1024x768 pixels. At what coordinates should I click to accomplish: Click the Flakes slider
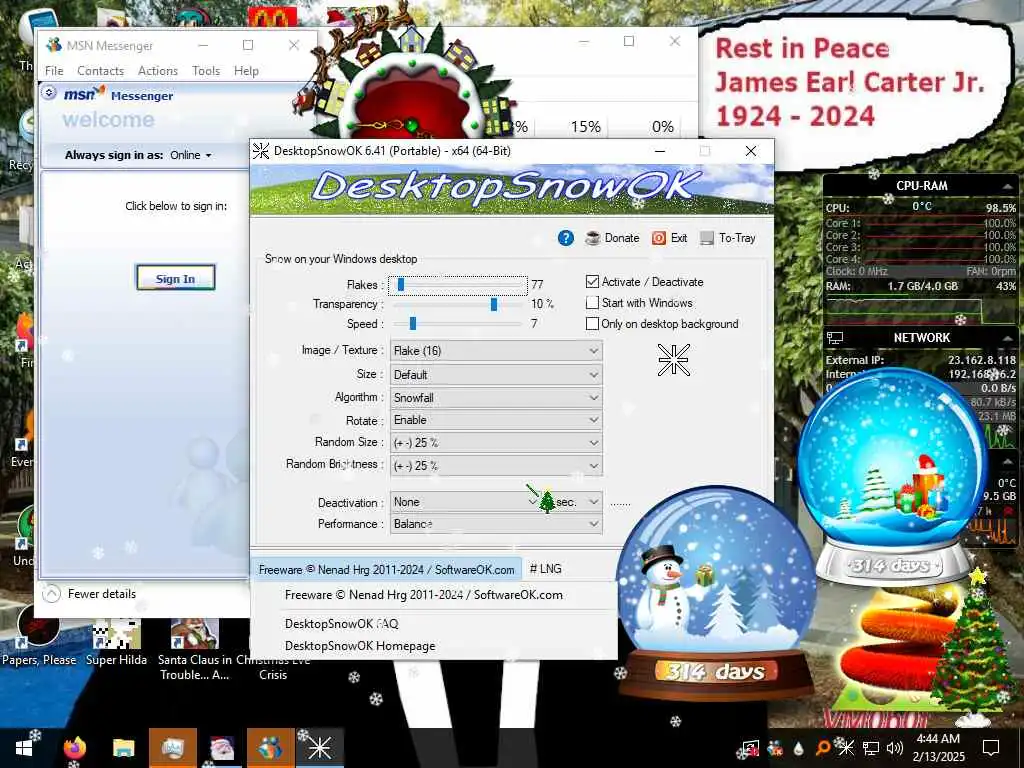click(458, 285)
